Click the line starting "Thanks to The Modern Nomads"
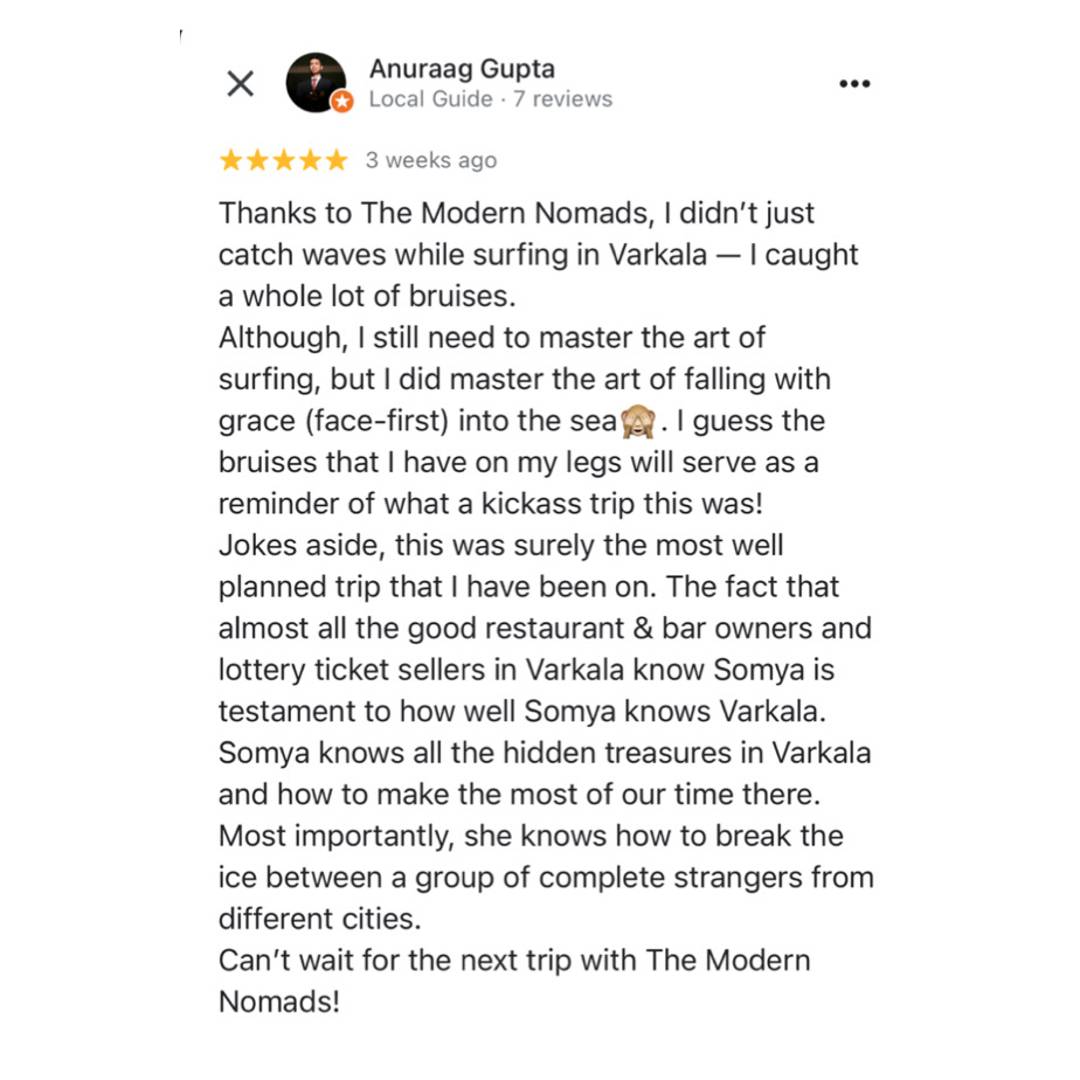The height and width of the screenshot is (1080, 1080). point(517,213)
